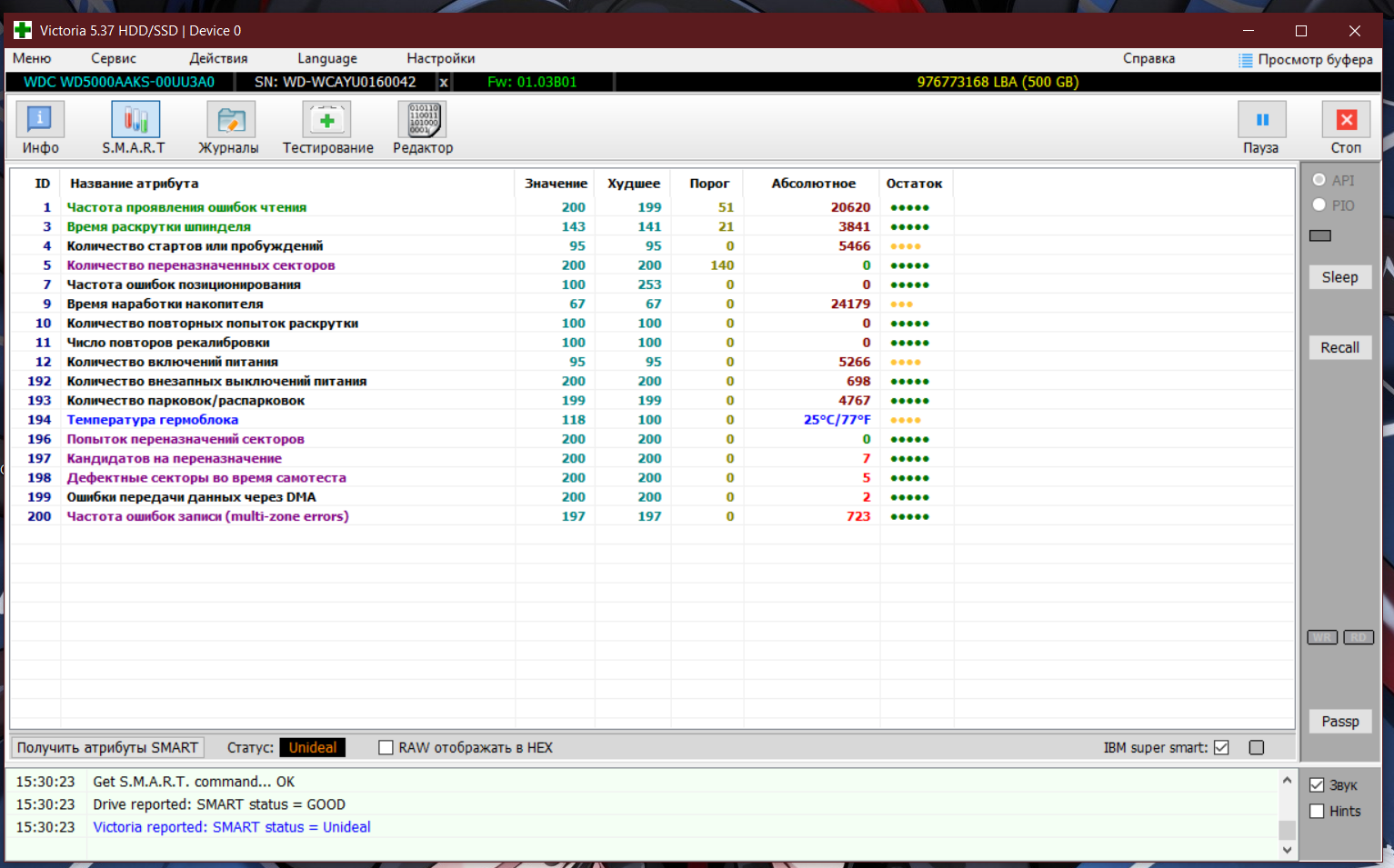Select the PIO access mode radio button

coord(1319,205)
